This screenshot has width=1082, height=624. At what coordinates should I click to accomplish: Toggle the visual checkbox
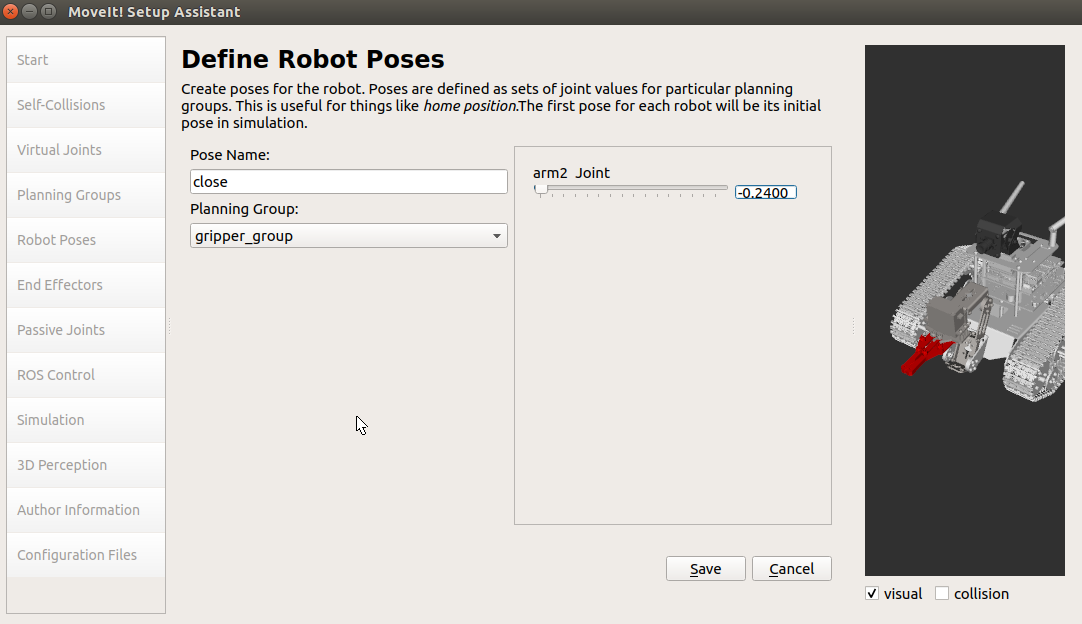pyautogui.click(x=872, y=594)
